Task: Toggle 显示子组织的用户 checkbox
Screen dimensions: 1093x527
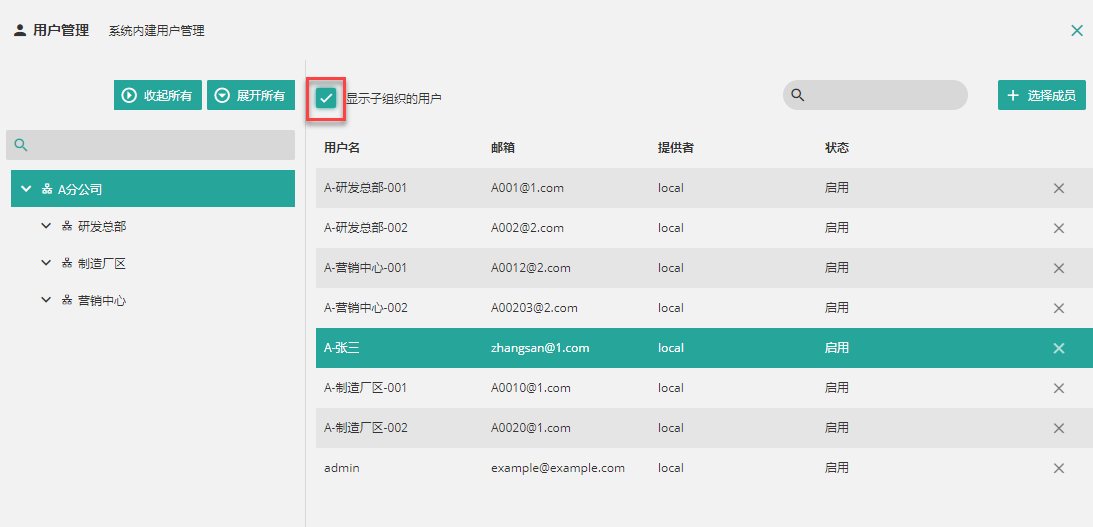Action: (x=326, y=98)
